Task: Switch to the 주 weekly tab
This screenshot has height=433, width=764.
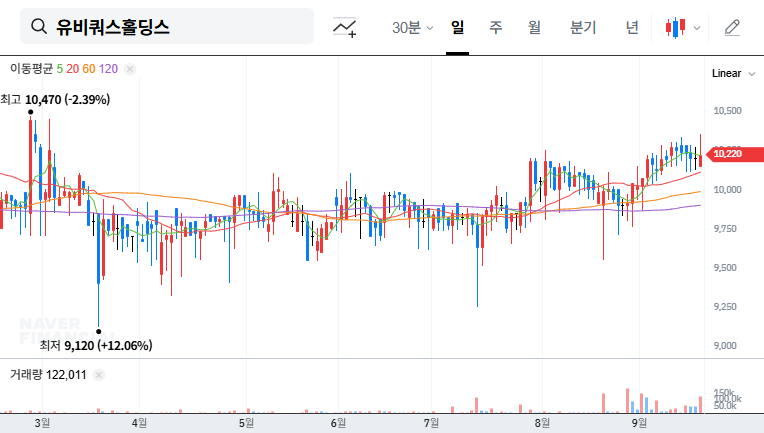Action: click(x=496, y=27)
